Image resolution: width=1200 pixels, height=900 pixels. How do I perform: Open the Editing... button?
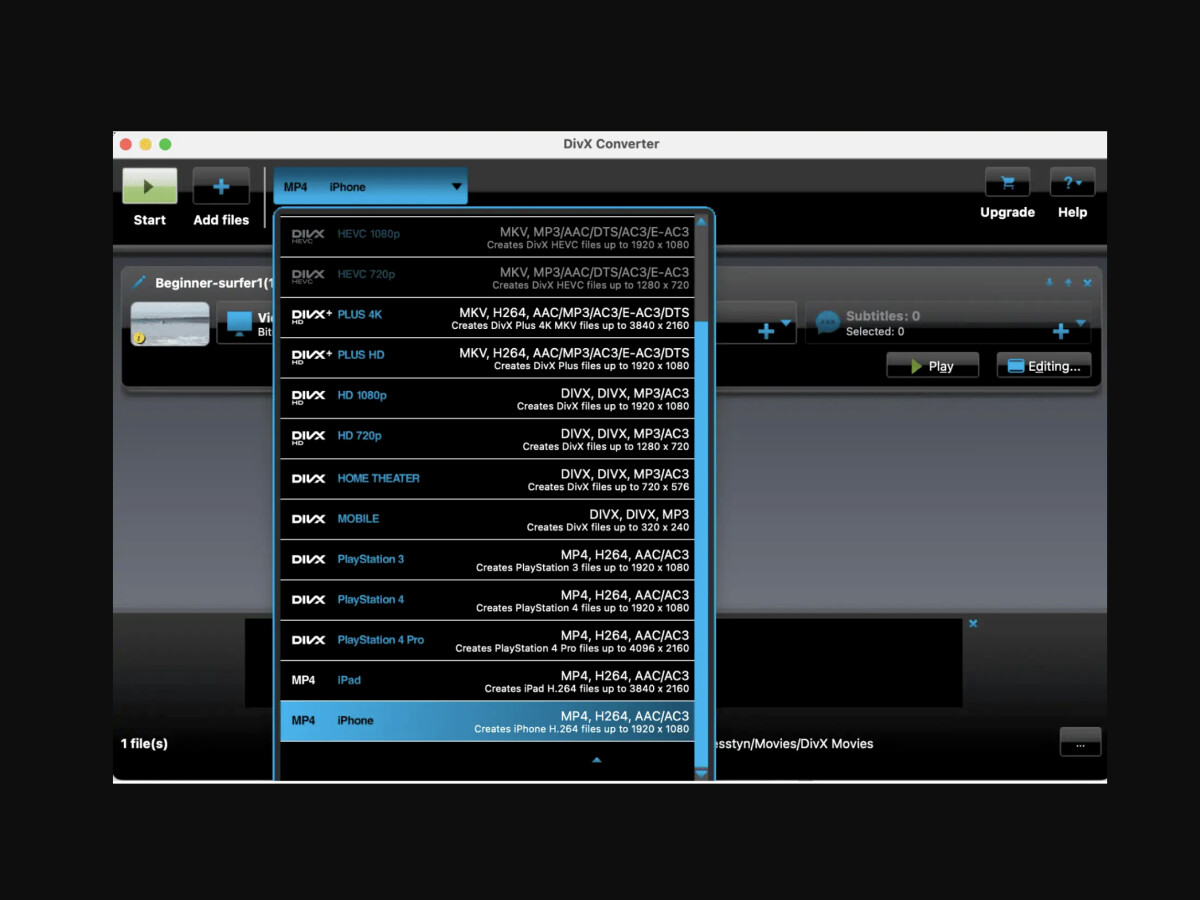(x=1043, y=366)
